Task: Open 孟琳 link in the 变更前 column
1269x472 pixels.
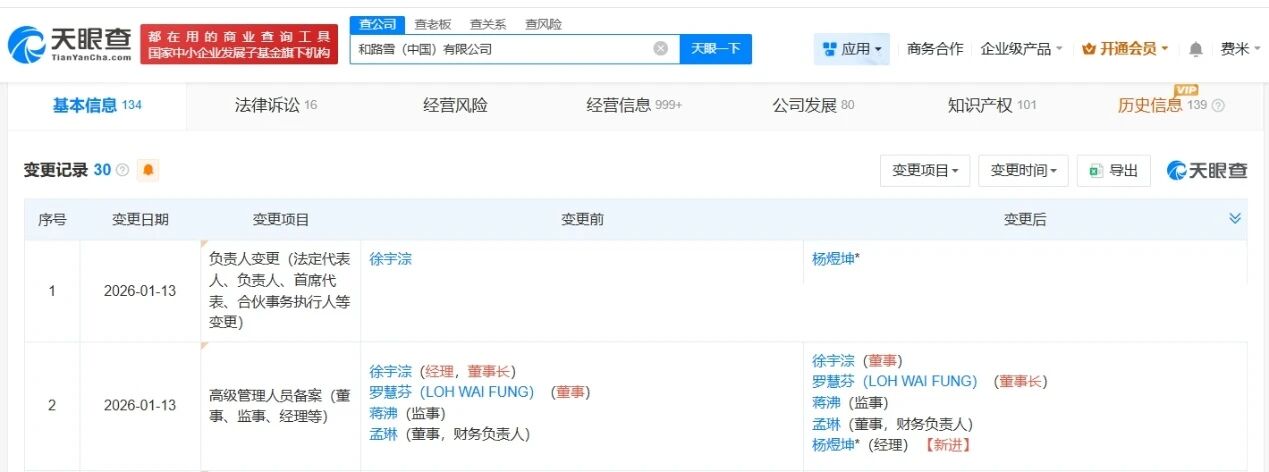Action: pos(383,434)
